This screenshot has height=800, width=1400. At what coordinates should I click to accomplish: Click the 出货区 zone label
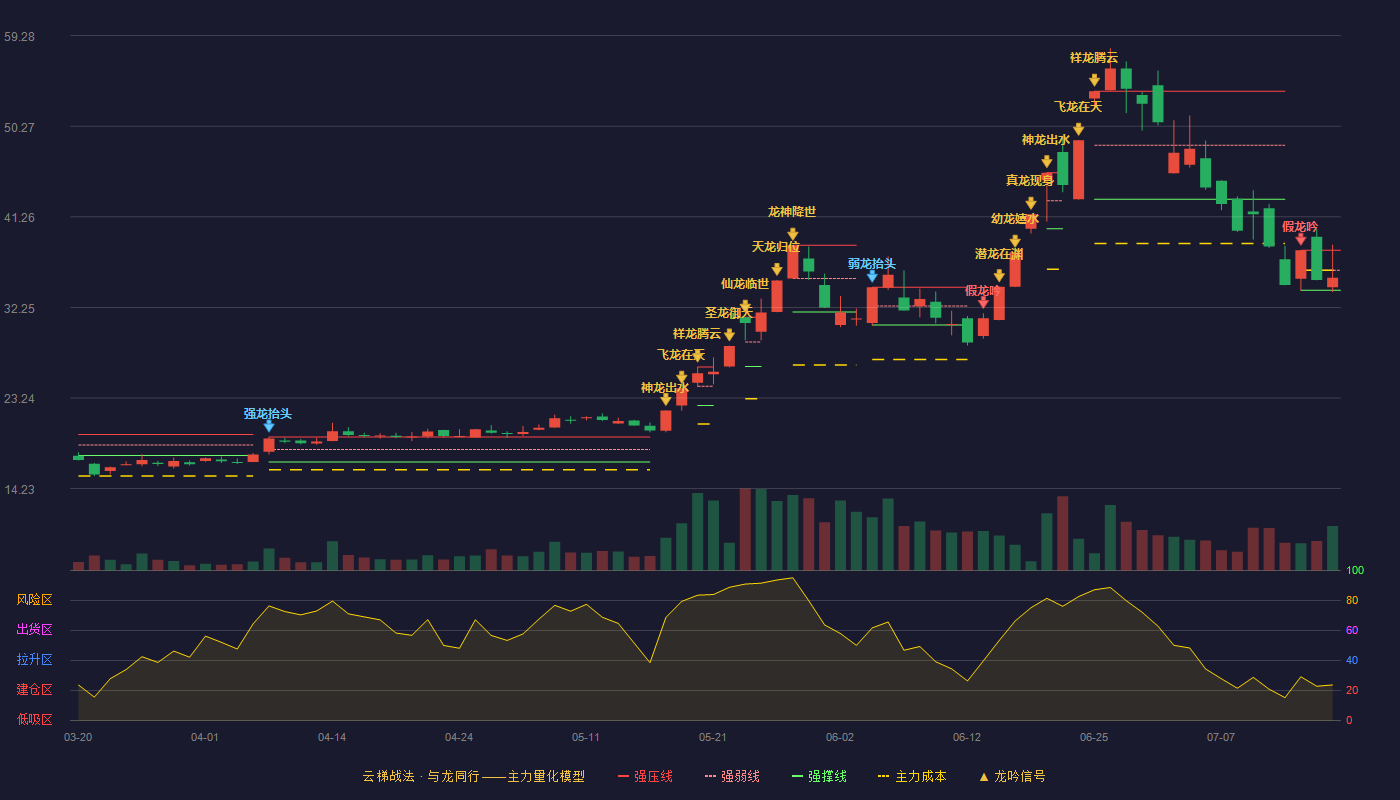[x=34, y=630]
